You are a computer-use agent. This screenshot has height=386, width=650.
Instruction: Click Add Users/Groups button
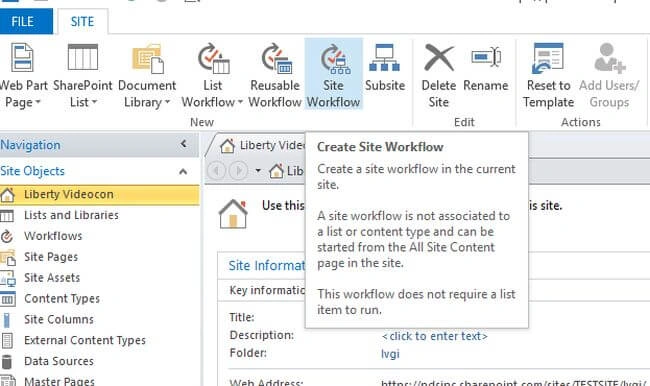(609, 76)
